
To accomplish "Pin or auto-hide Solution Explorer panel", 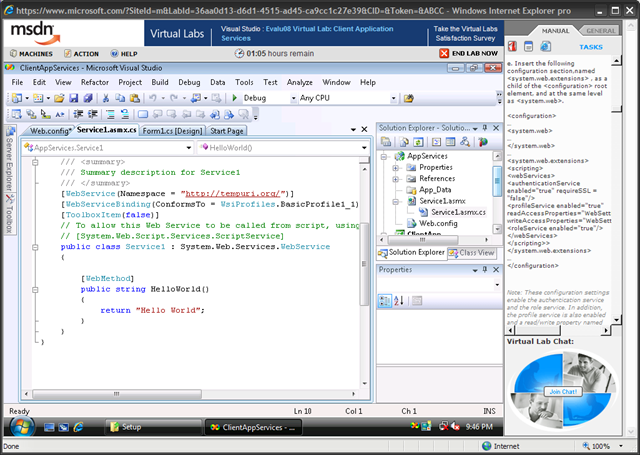I will tap(485, 128).
